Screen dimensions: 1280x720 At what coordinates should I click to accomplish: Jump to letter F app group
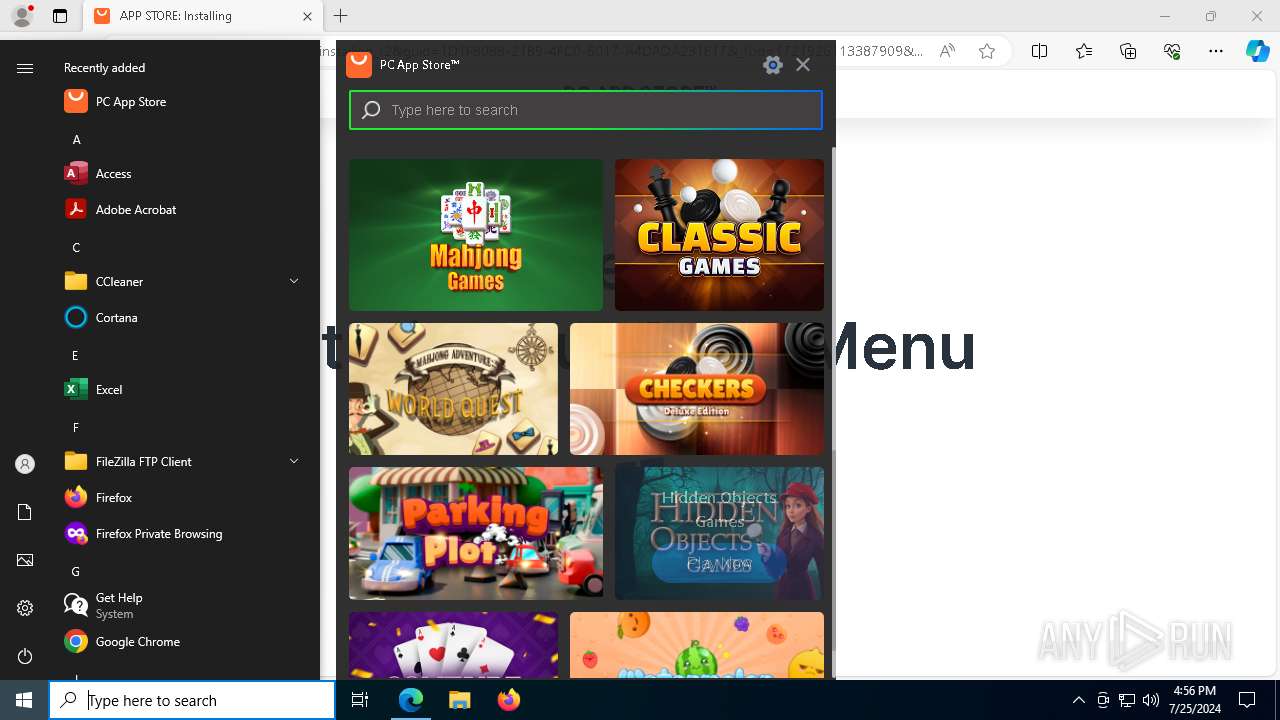75,427
